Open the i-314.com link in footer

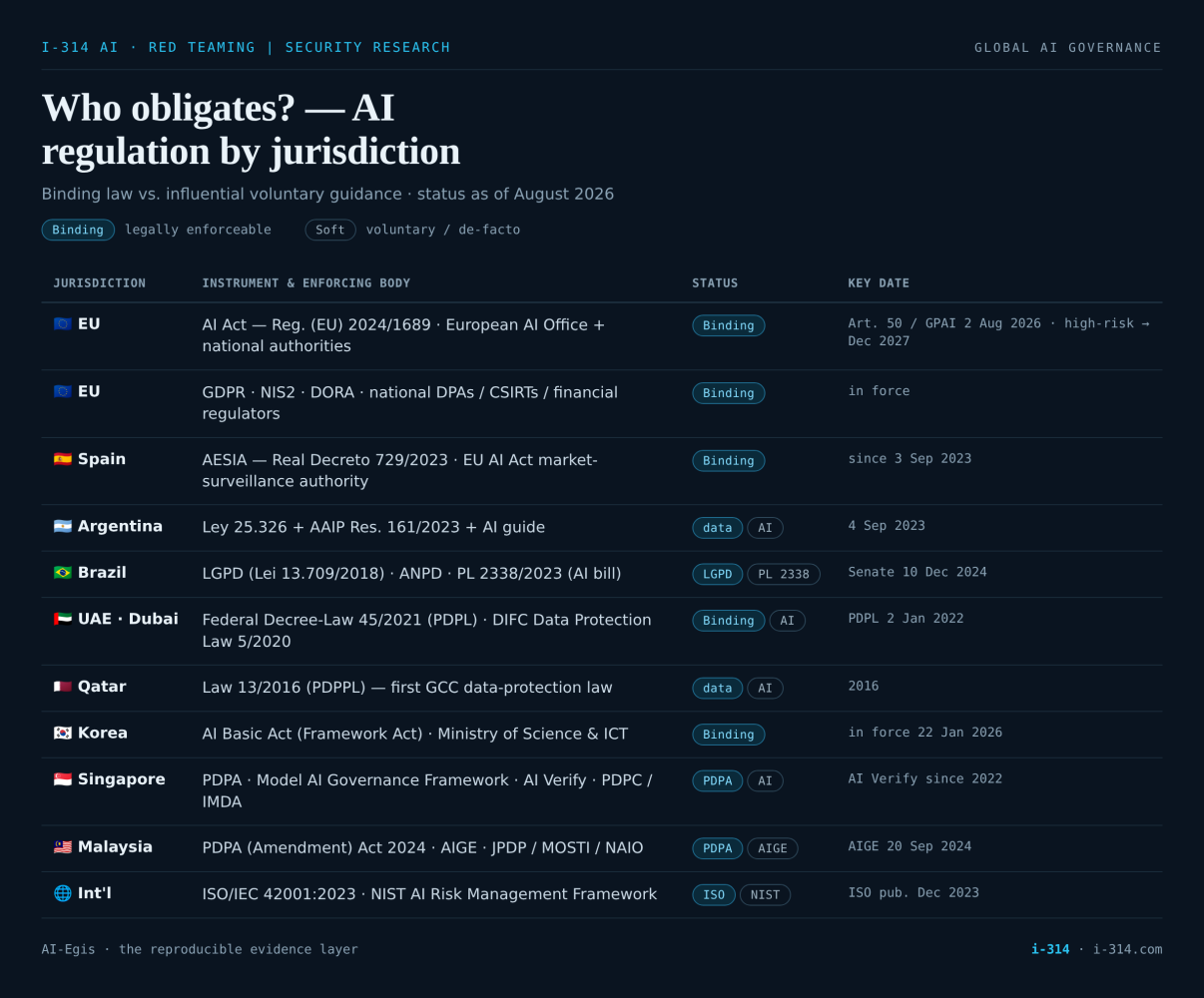click(x=1128, y=949)
